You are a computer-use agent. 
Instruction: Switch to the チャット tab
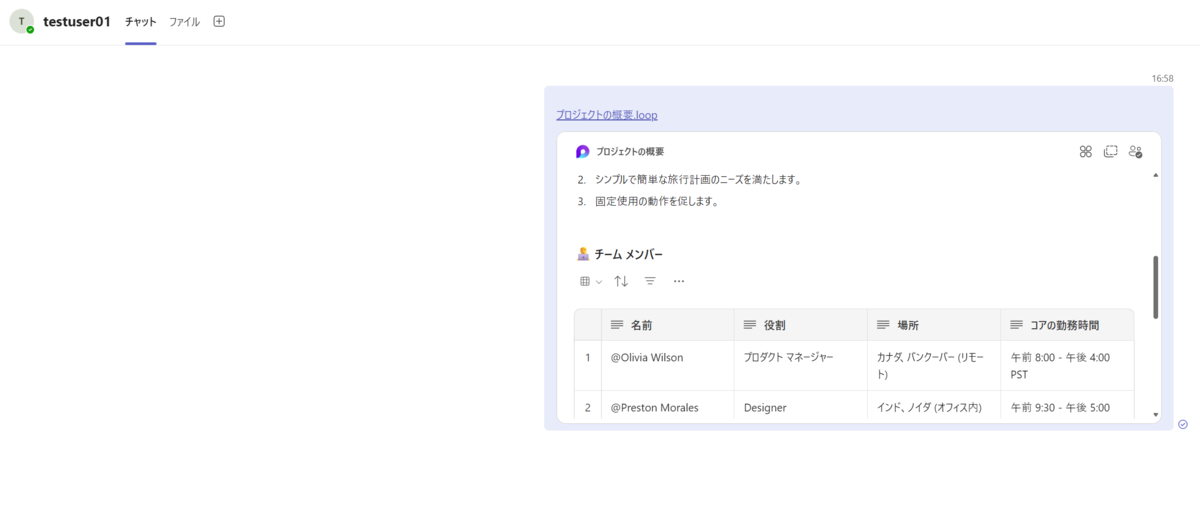point(140,21)
